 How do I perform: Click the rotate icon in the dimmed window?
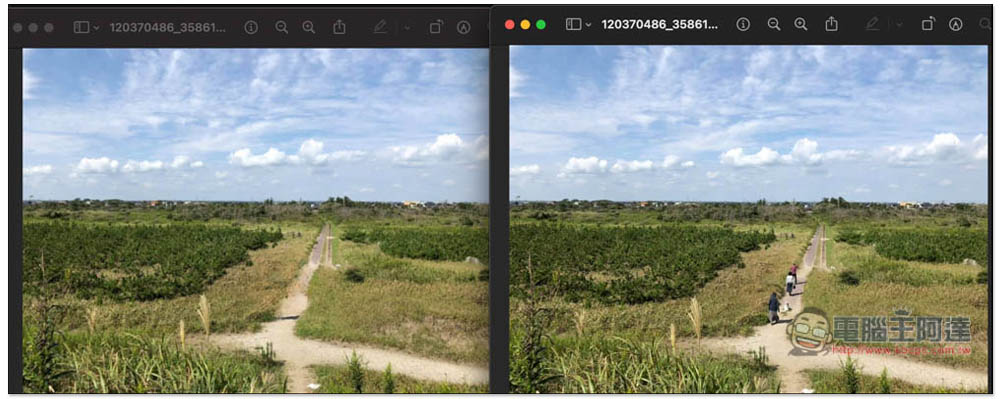pos(436,27)
